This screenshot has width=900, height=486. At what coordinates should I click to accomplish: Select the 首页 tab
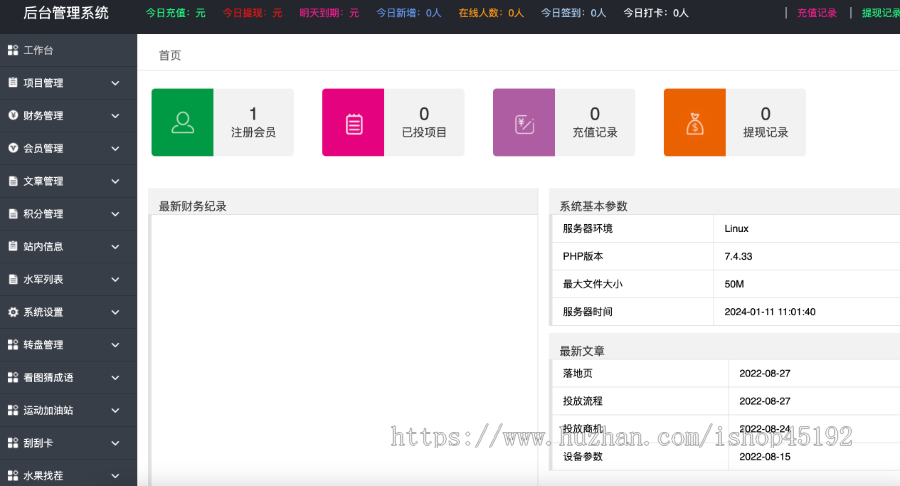(170, 55)
